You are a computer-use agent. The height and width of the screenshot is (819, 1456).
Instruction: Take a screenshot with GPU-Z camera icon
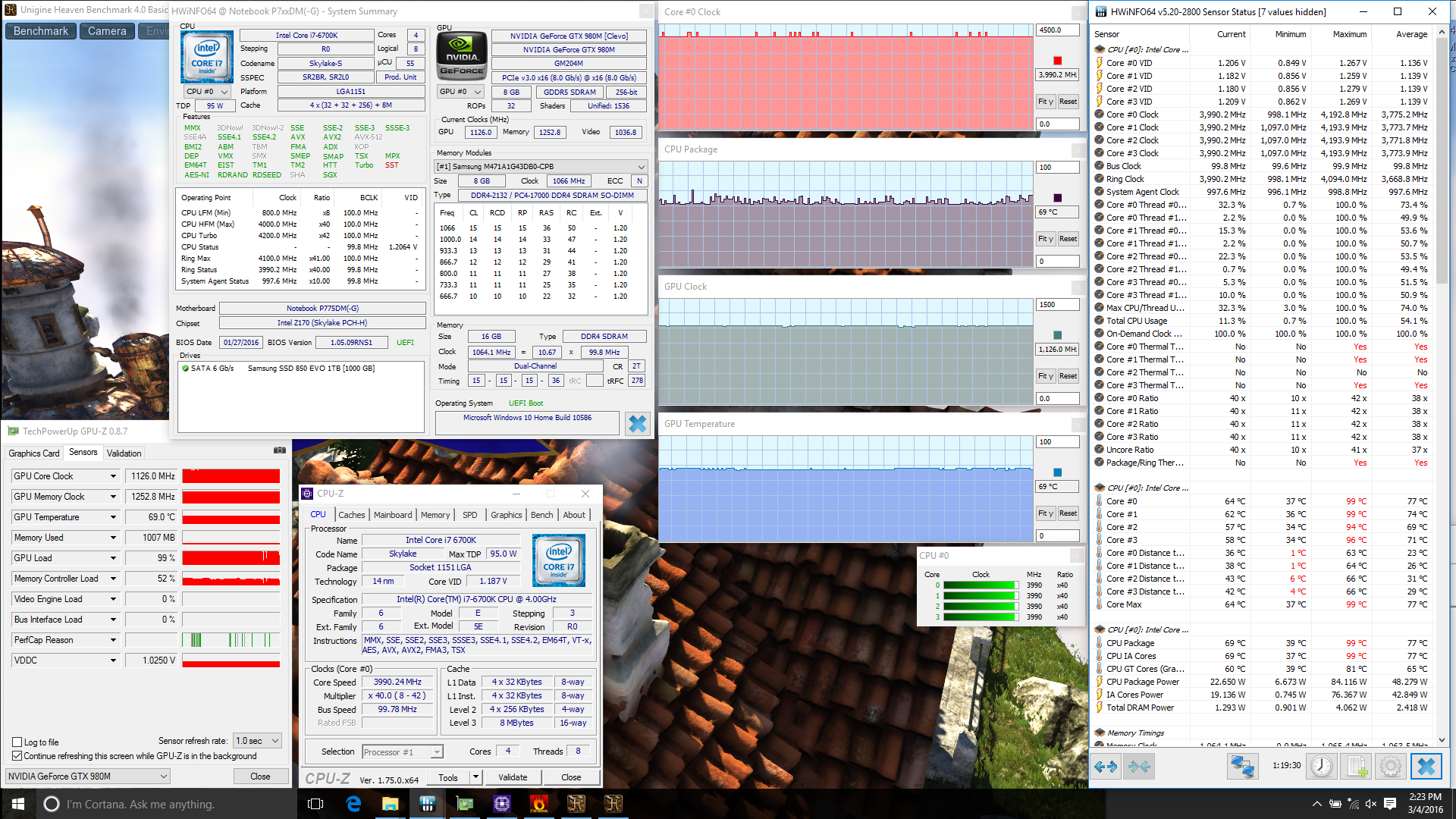280,450
